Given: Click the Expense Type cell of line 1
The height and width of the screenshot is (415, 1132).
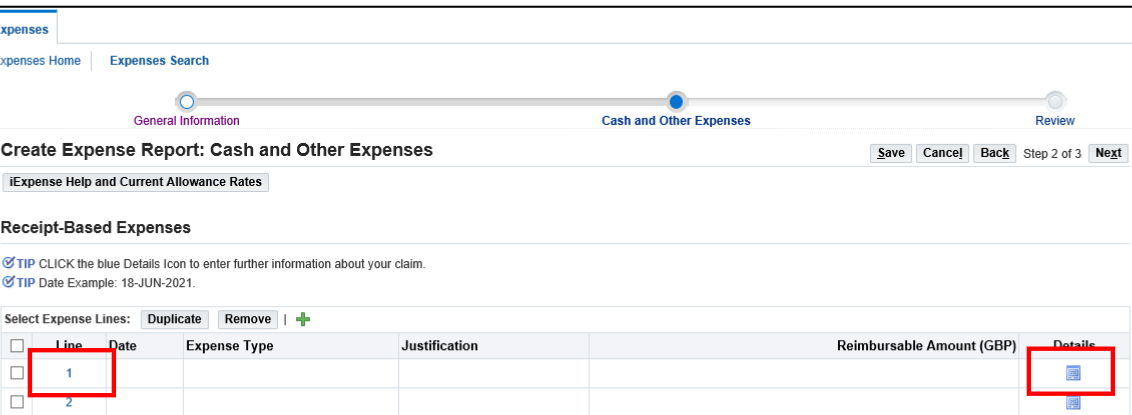Looking at the screenshot, I should pos(290,373).
